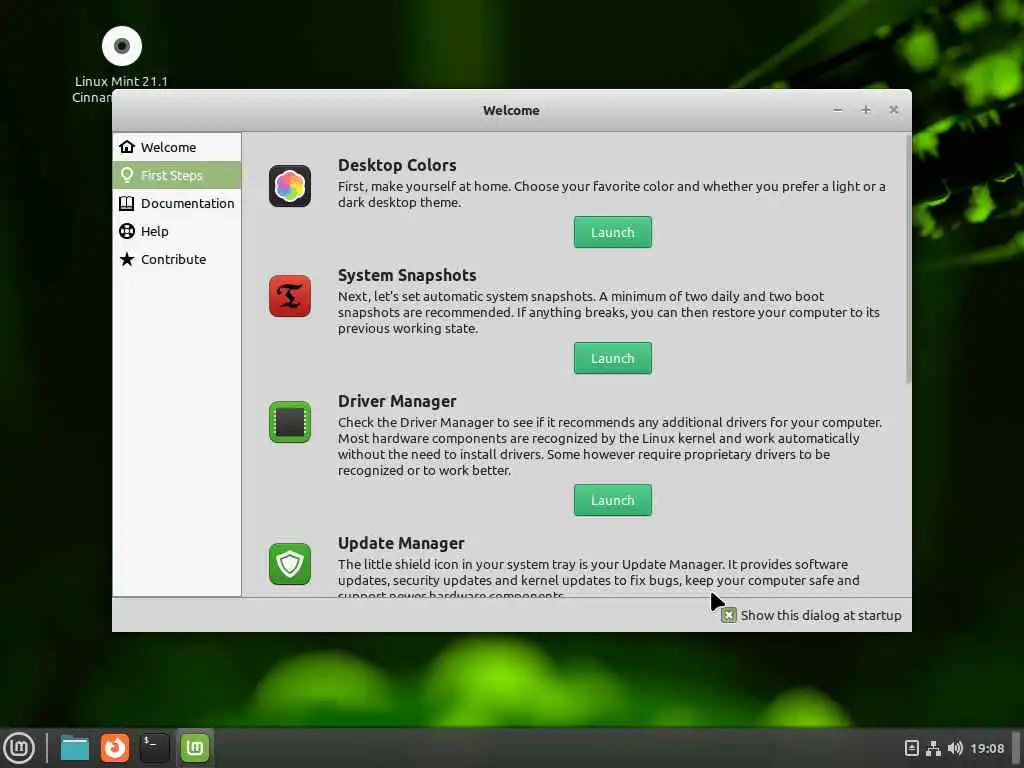Viewport: 1024px width, 768px height.
Task: Open the network connections tray icon
Action: 933,748
